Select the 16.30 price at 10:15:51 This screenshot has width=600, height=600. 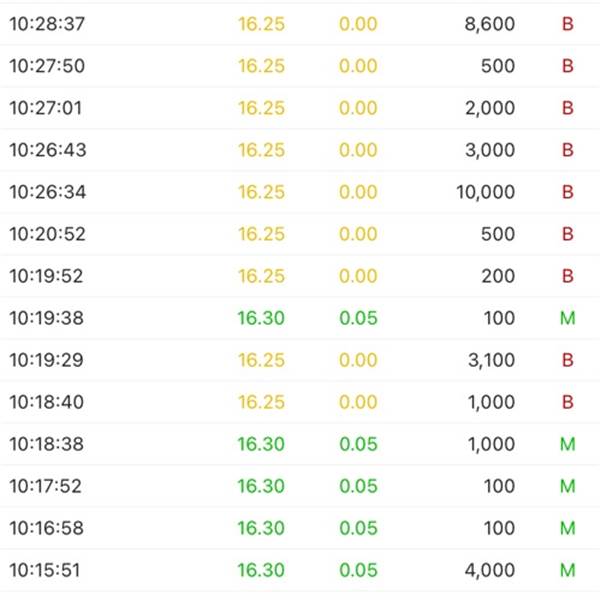(x=261, y=571)
